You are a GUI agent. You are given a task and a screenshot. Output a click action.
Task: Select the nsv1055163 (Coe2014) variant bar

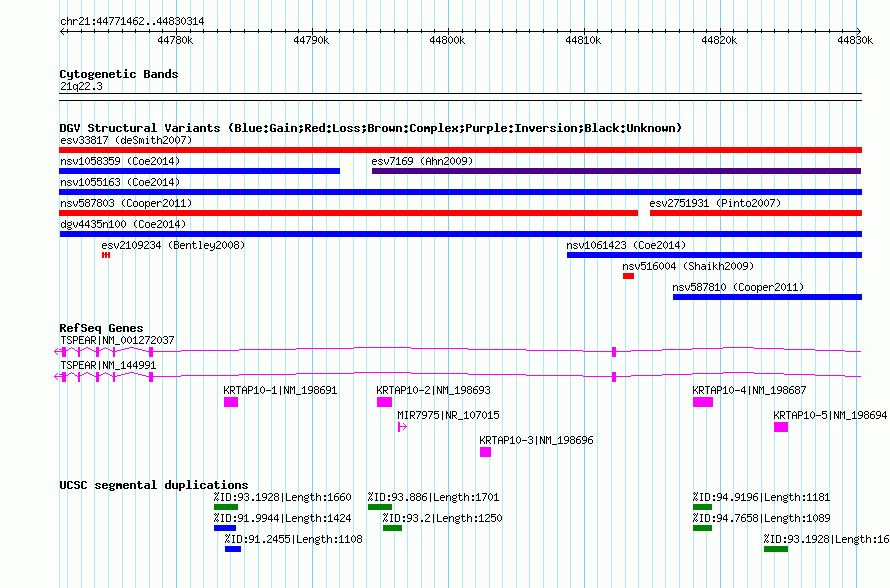point(460,192)
